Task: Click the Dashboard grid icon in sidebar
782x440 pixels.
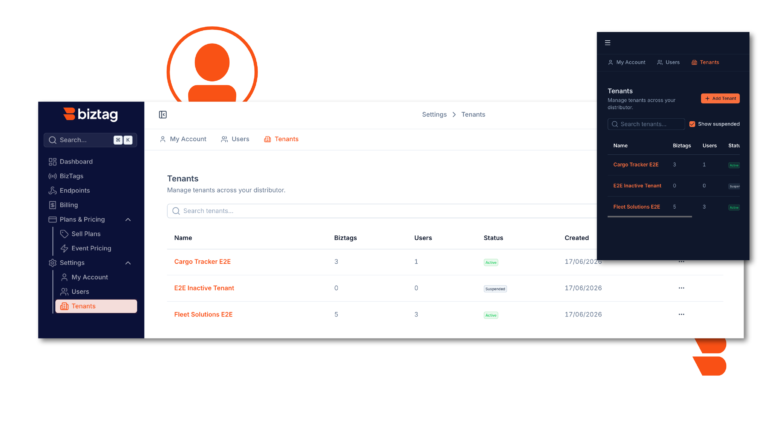Action: coord(52,162)
